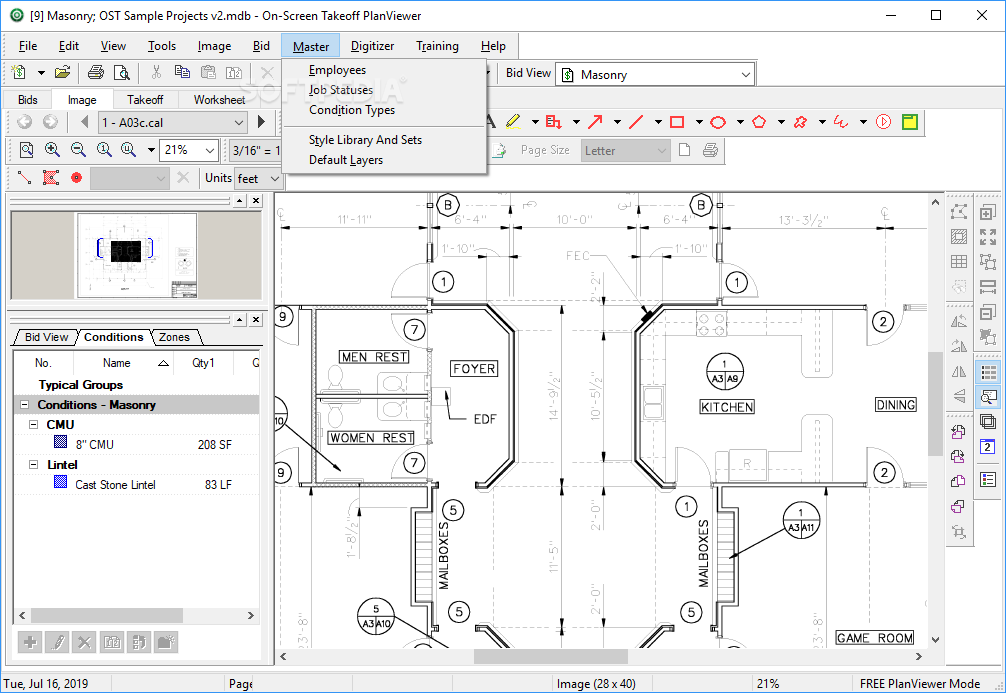Click the yellow sticky note icon
The height and width of the screenshot is (693, 1006).
coord(910,121)
